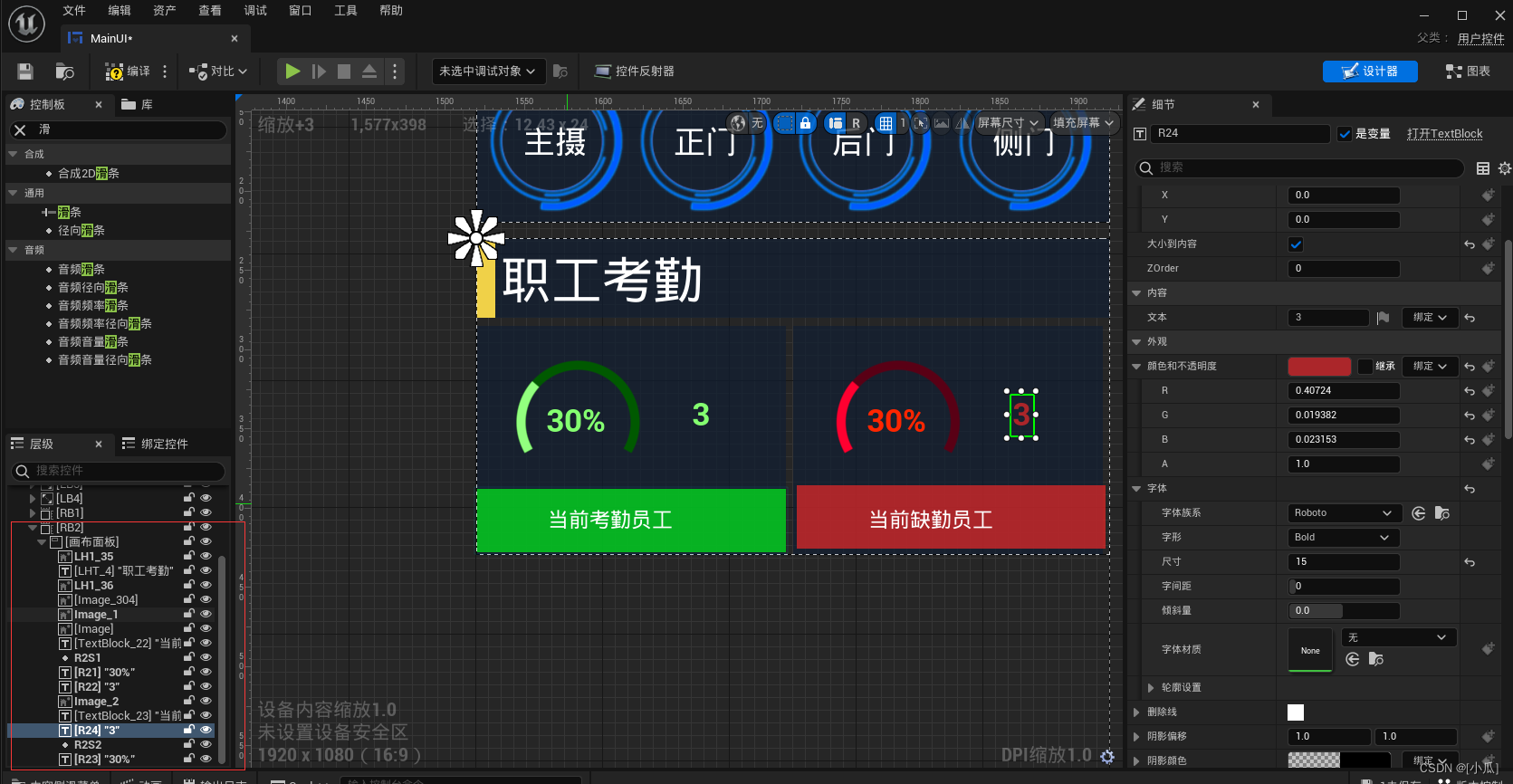Open 删除线 white color swatch
1513x784 pixels.
tap(1296, 712)
